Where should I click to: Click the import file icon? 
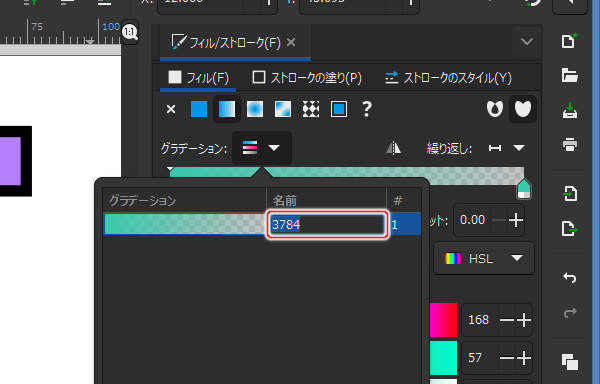tap(569, 193)
